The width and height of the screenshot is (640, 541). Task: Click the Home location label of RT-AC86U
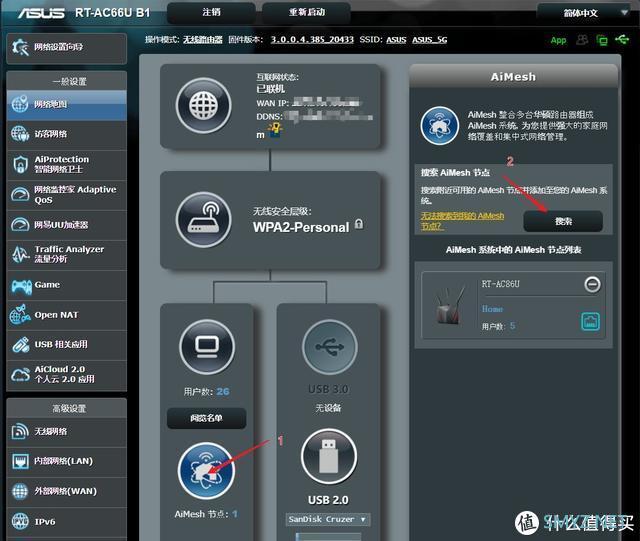(x=492, y=309)
